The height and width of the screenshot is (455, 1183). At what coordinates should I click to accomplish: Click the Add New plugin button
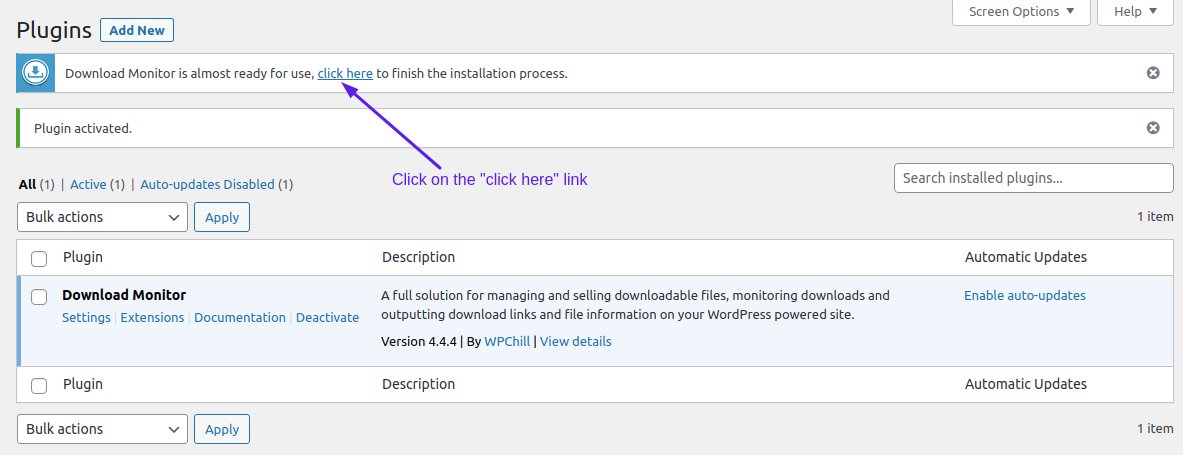click(x=137, y=31)
